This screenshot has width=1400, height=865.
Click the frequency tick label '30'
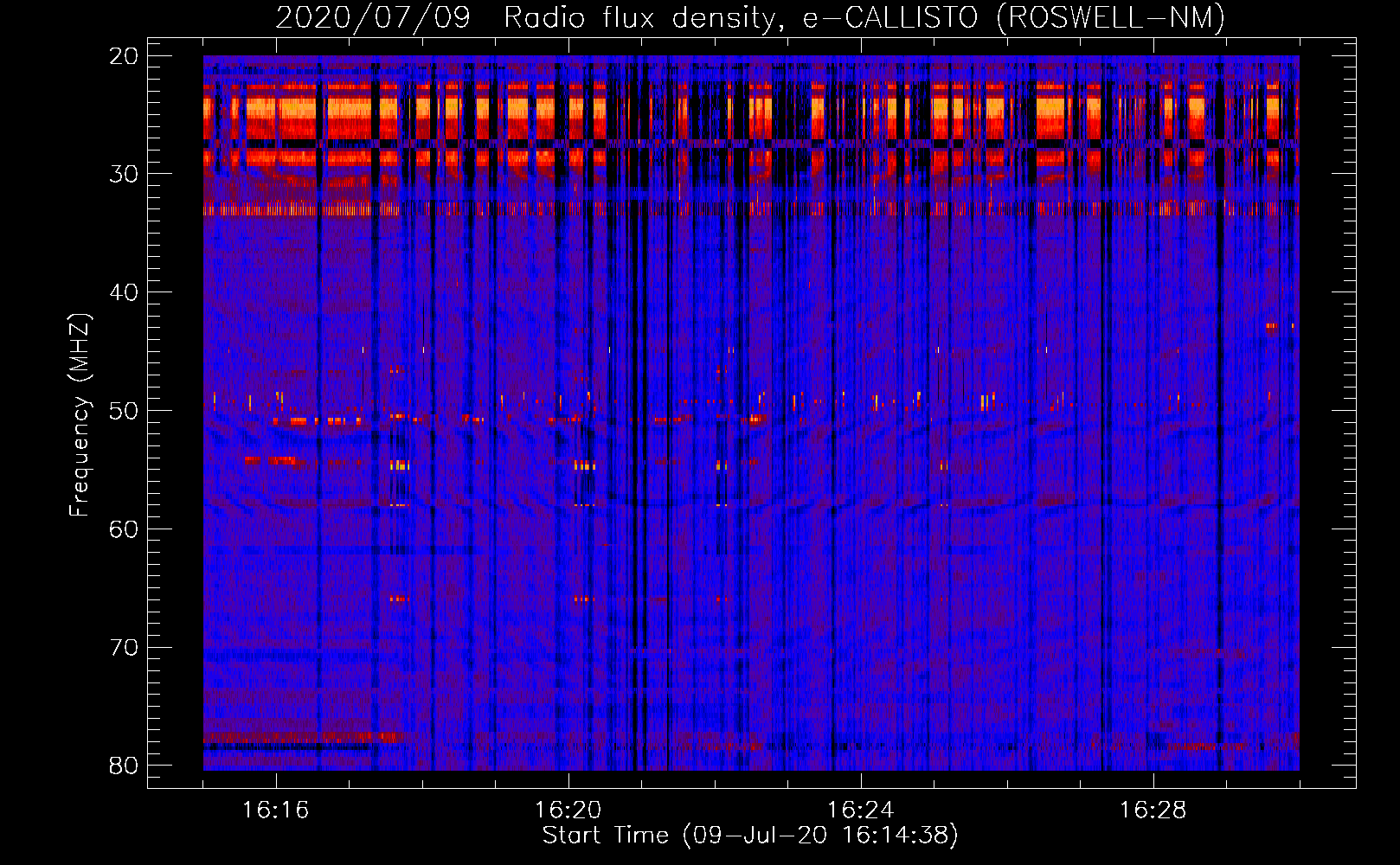pyautogui.click(x=124, y=174)
